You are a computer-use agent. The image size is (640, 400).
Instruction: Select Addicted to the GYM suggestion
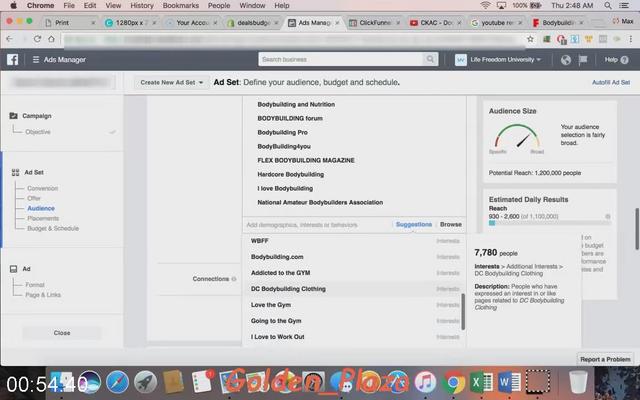353,273
